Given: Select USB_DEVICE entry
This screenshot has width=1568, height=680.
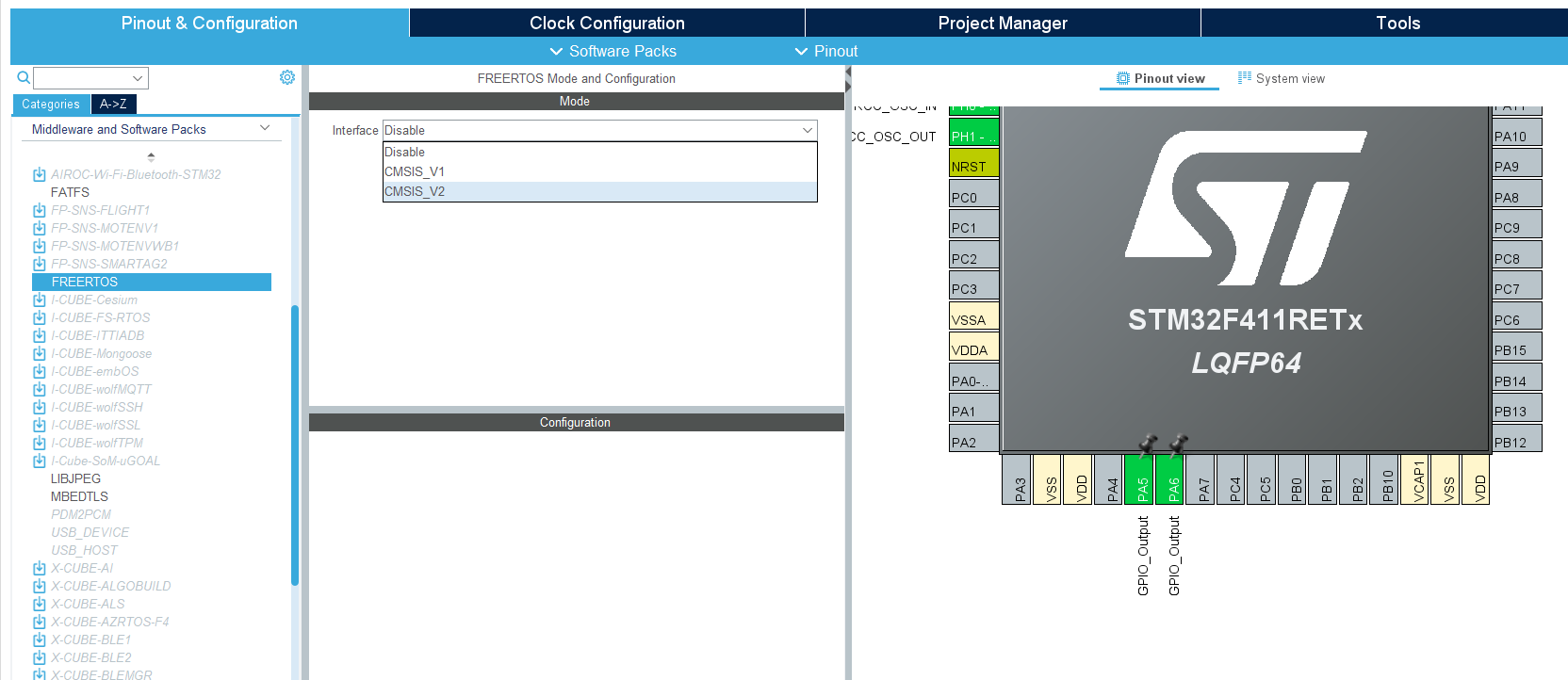Looking at the screenshot, I should coord(90,532).
